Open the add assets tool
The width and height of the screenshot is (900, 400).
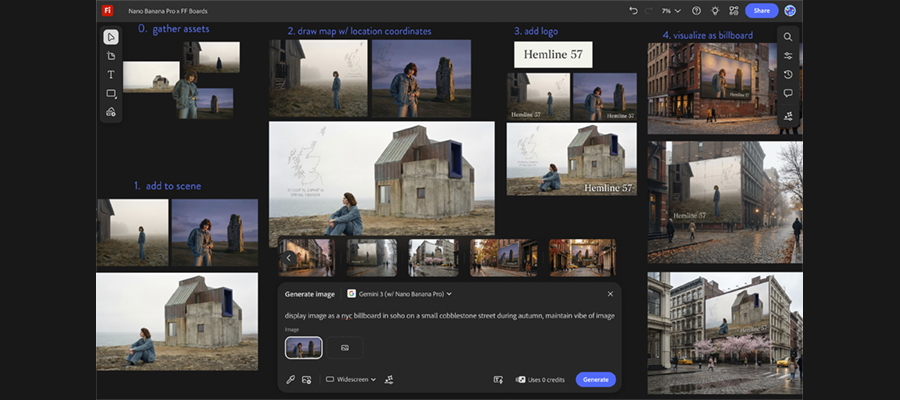click(x=111, y=111)
